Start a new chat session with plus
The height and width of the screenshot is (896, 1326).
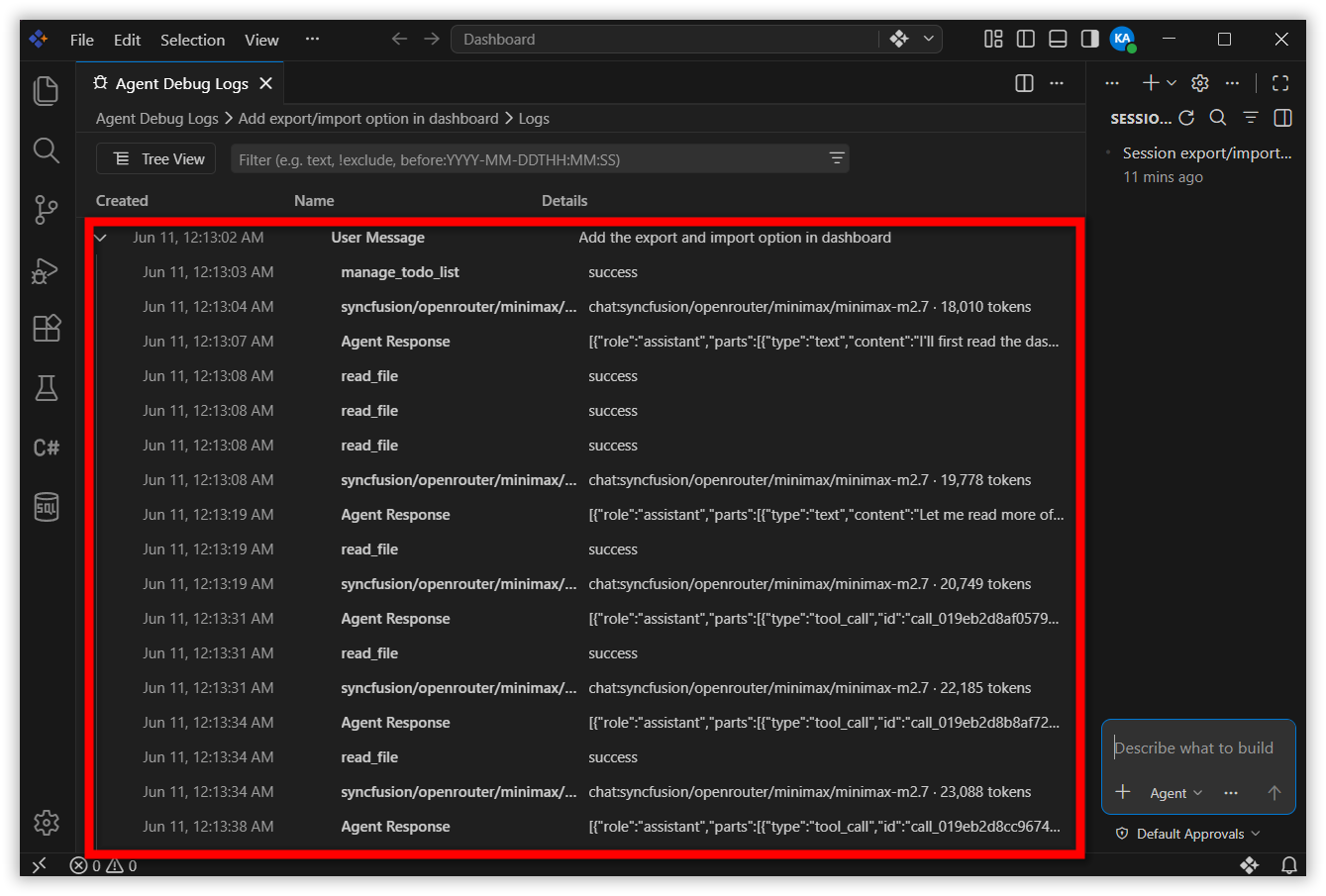click(1151, 83)
